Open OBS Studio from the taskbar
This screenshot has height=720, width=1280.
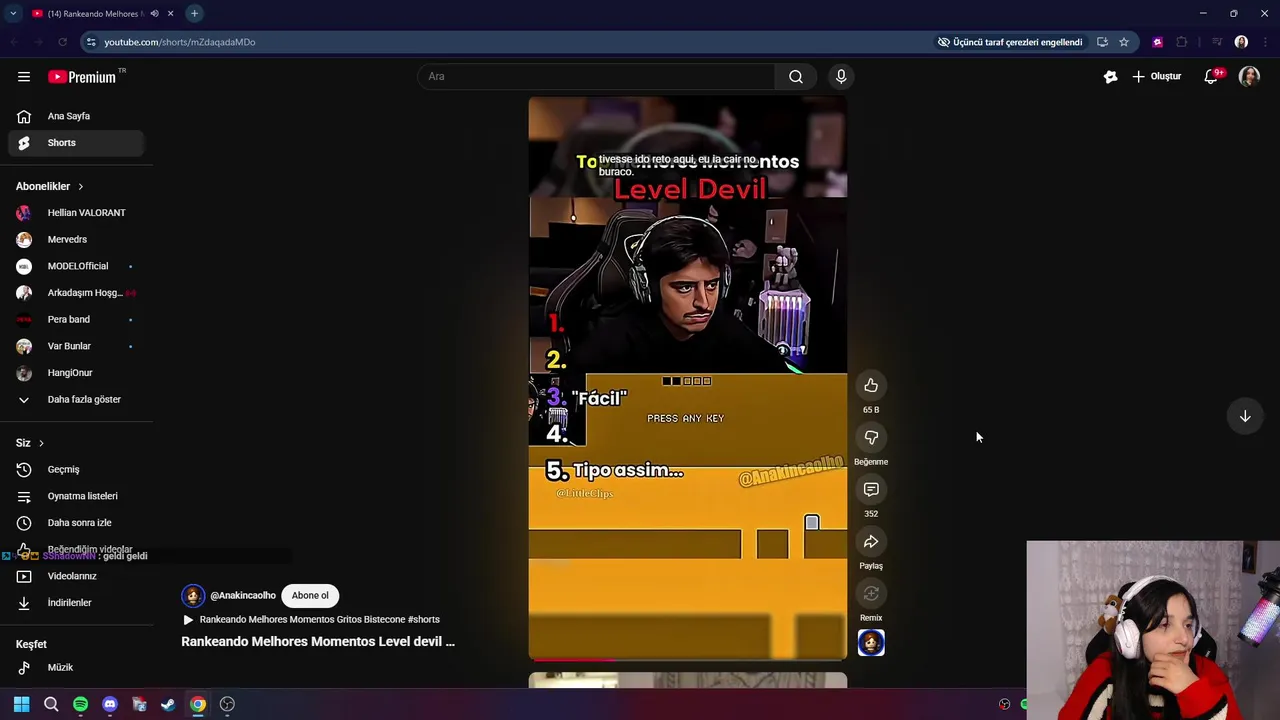pyautogui.click(x=227, y=704)
